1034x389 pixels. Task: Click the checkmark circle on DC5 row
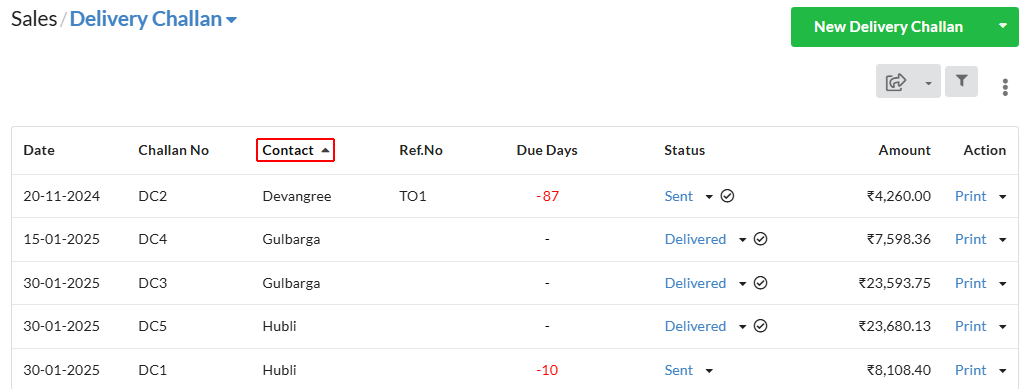[760, 326]
